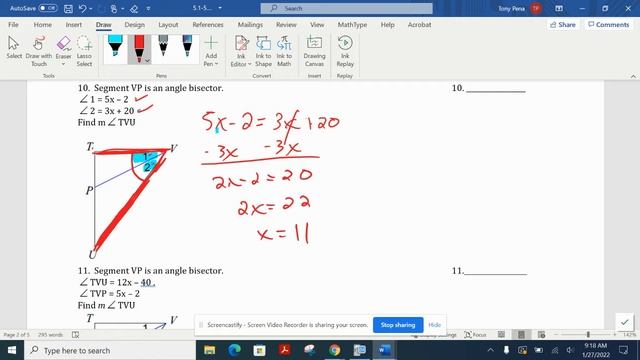Open Ink Editor tool
This screenshot has height=360, width=640.
(x=241, y=51)
